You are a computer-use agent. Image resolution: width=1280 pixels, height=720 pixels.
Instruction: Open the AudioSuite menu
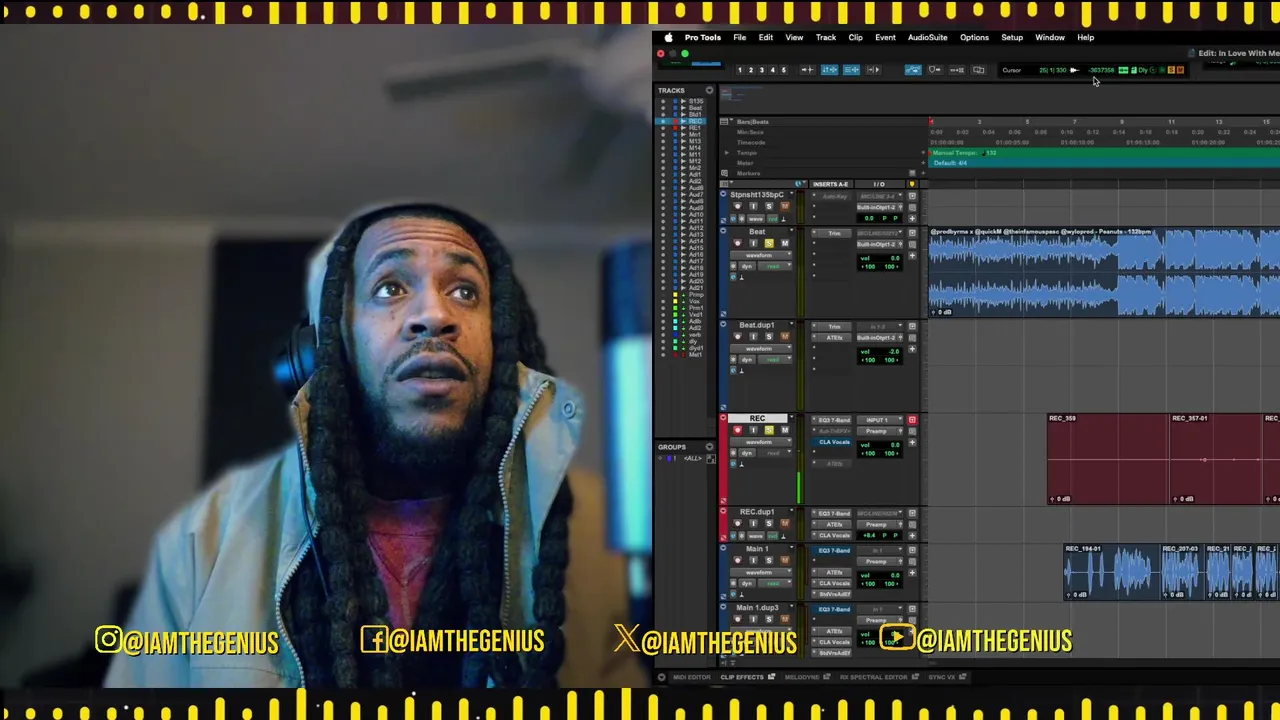click(x=927, y=38)
